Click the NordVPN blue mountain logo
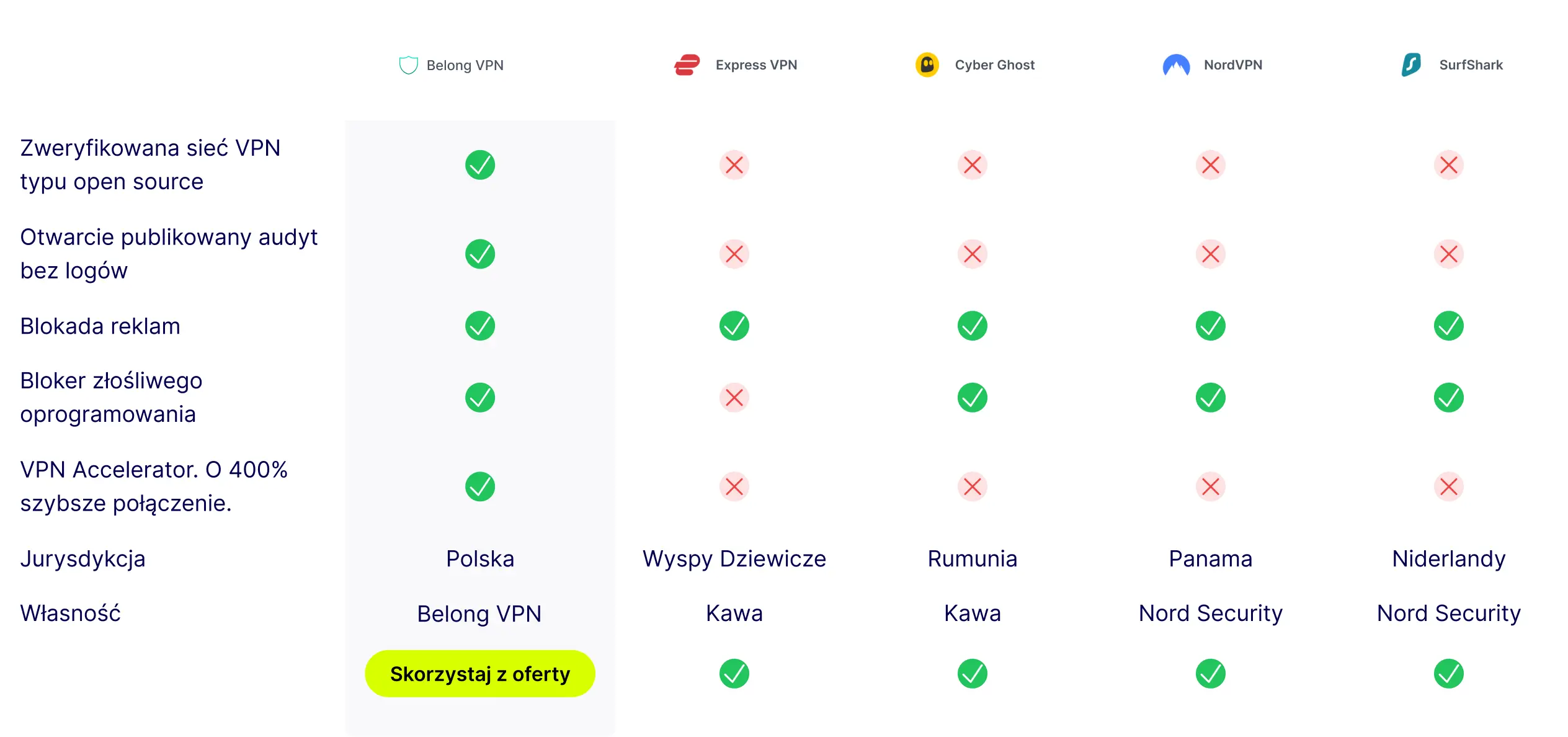 coord(1176,65)
